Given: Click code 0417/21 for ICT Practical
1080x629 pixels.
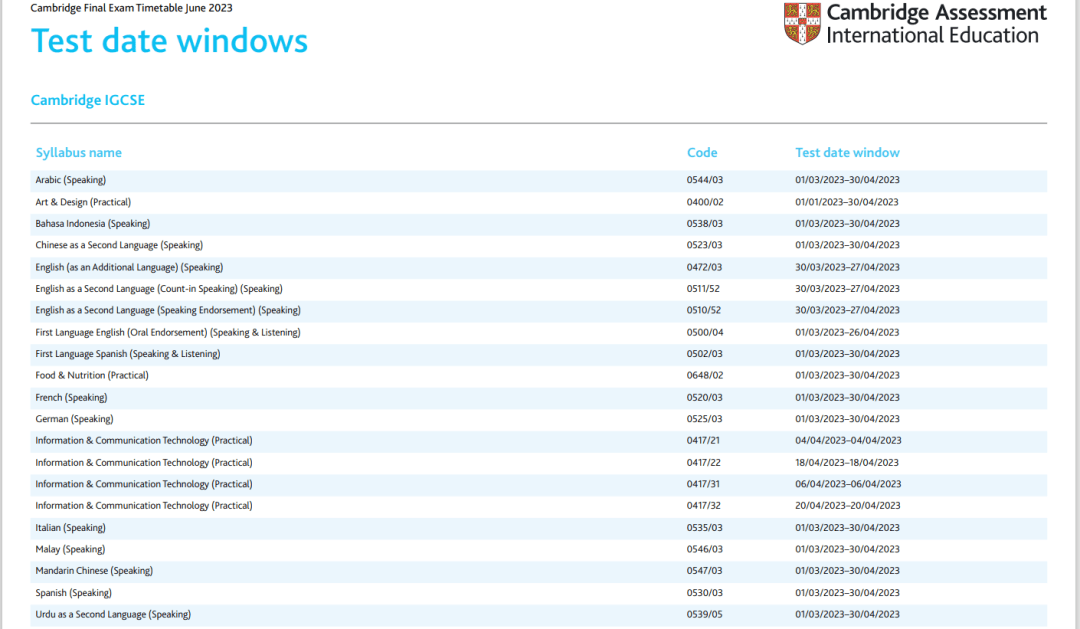Looking at the screenshot, I should [x=704, y=441].
